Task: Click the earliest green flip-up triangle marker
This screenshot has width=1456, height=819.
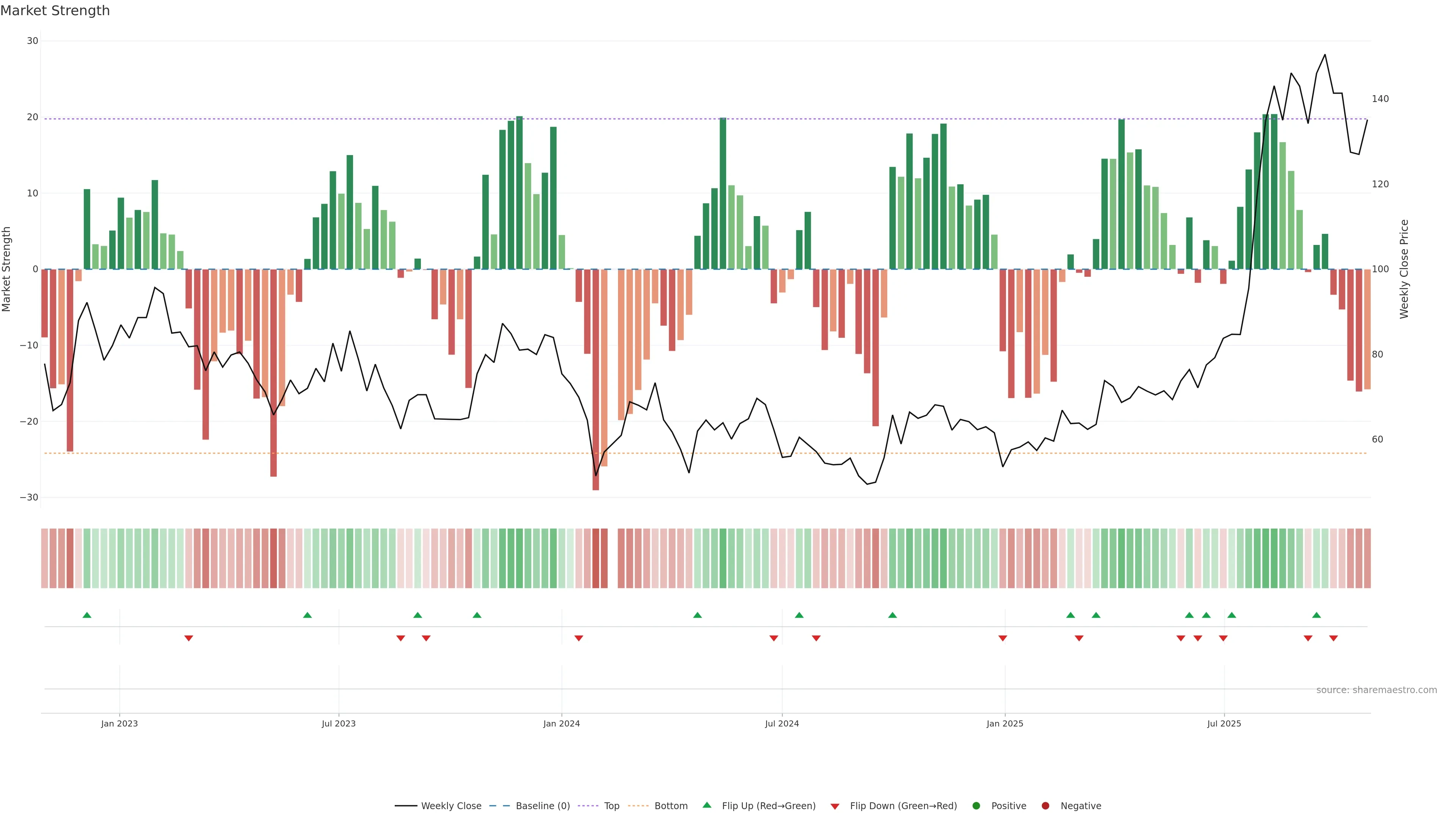Action: 86,615
